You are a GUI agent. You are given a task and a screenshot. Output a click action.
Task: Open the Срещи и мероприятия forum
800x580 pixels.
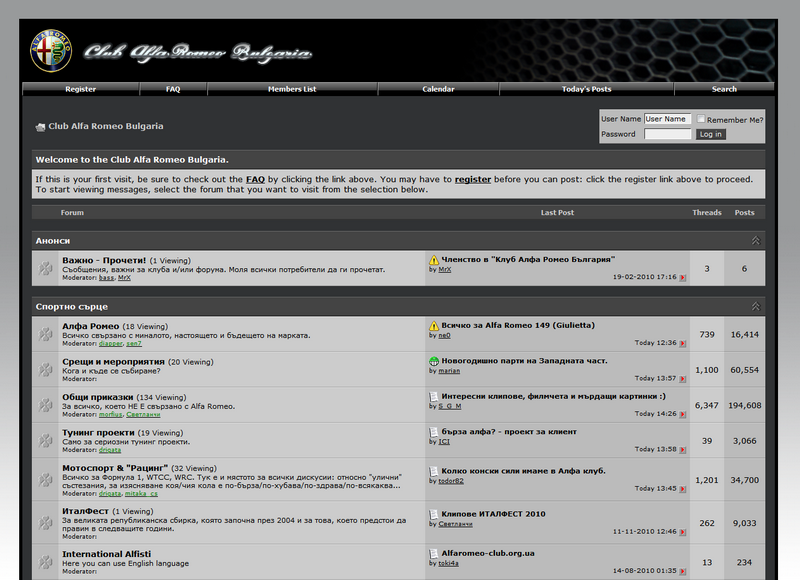click(x=113, y=362)
